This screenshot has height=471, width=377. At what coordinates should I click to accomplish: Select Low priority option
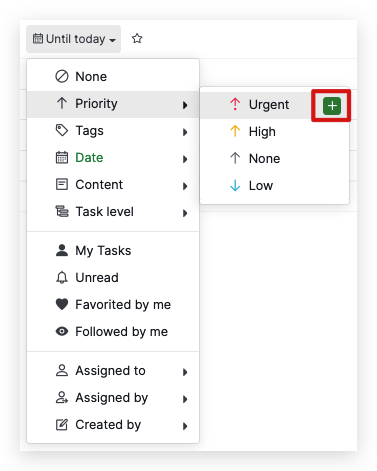pyautogui.click(x=275, y=186)
